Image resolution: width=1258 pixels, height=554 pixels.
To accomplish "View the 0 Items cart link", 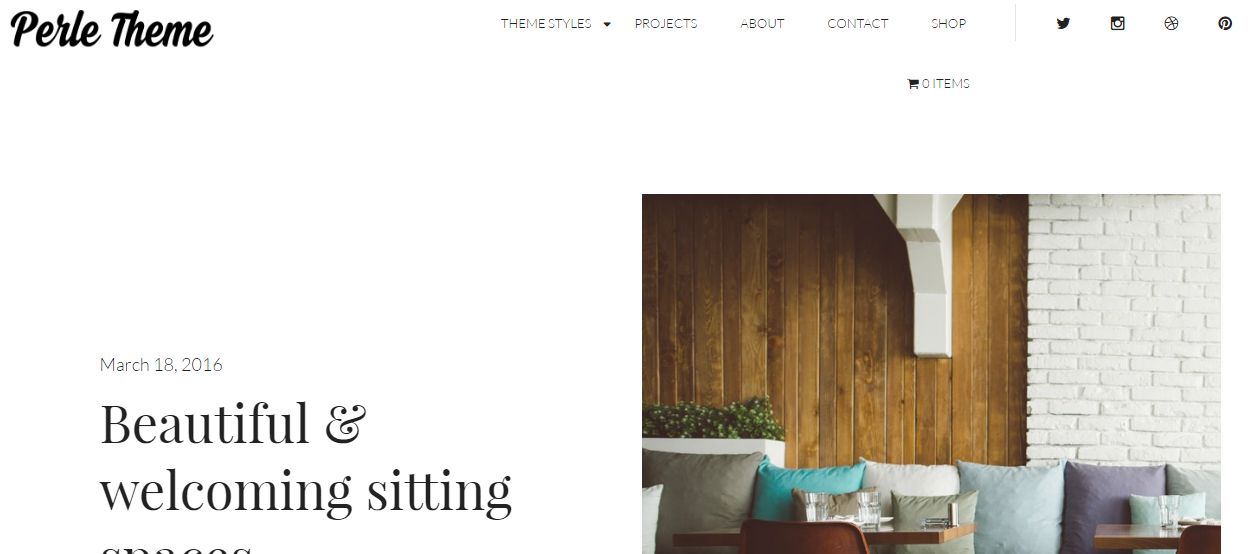I will (938, 84).
